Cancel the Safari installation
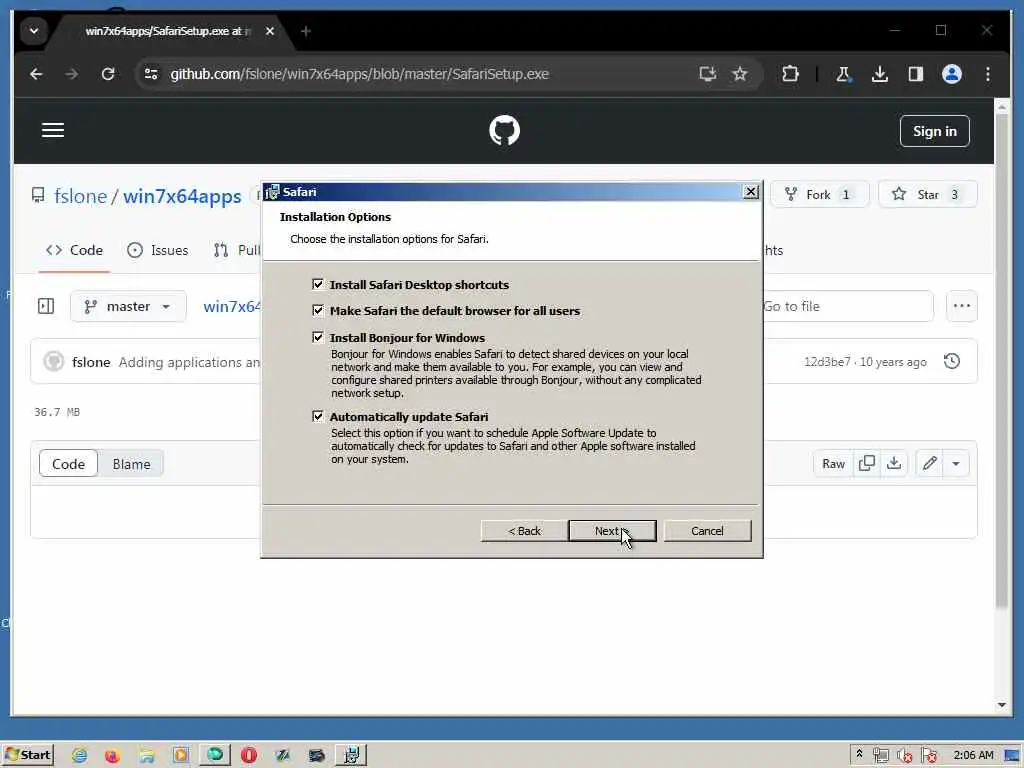Image resolution: width=1024 pixels, height=768 pixels. [x=707, y=531]
